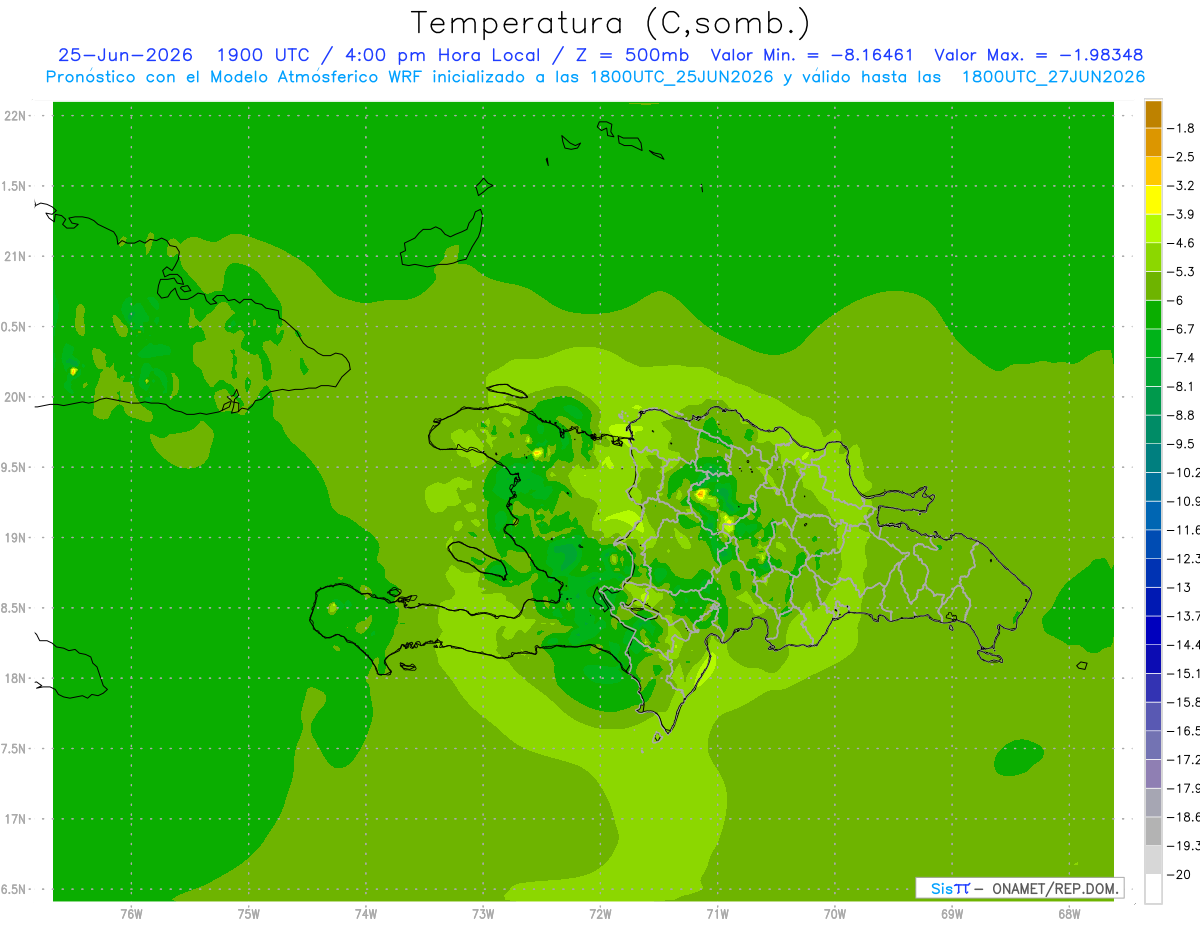Viewport: 1200px width, 927px height.
Task: Click the dark orange band at the top of the color bar
Action: (x=1153, y=114)
